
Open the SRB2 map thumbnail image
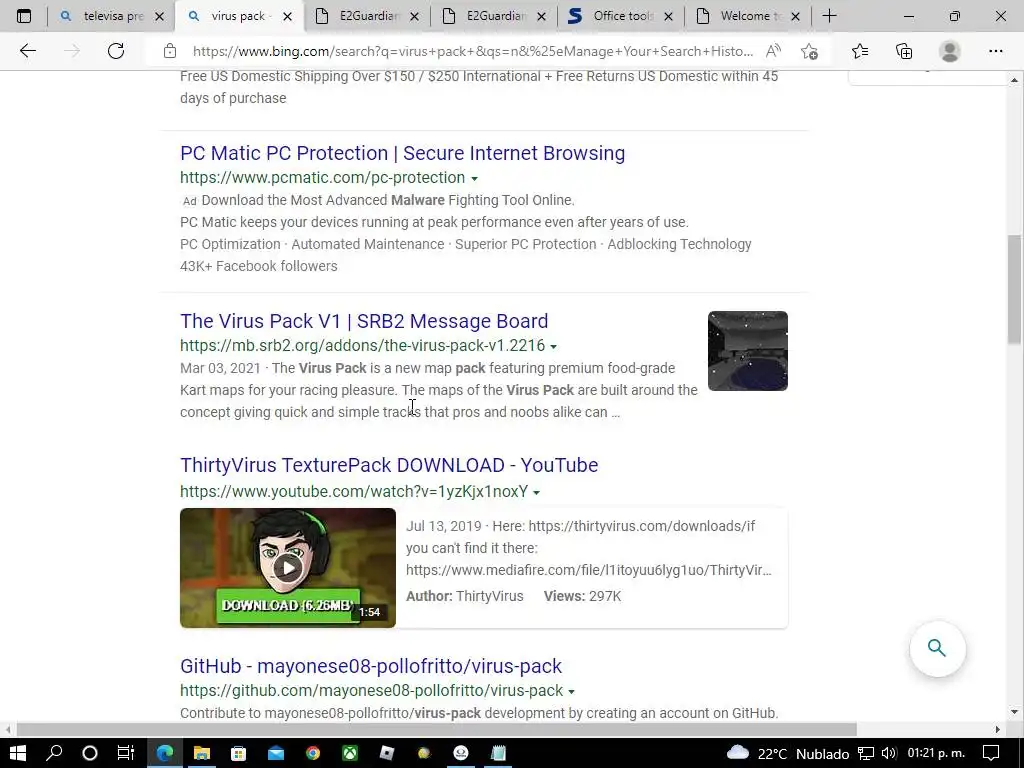point(748,351)
